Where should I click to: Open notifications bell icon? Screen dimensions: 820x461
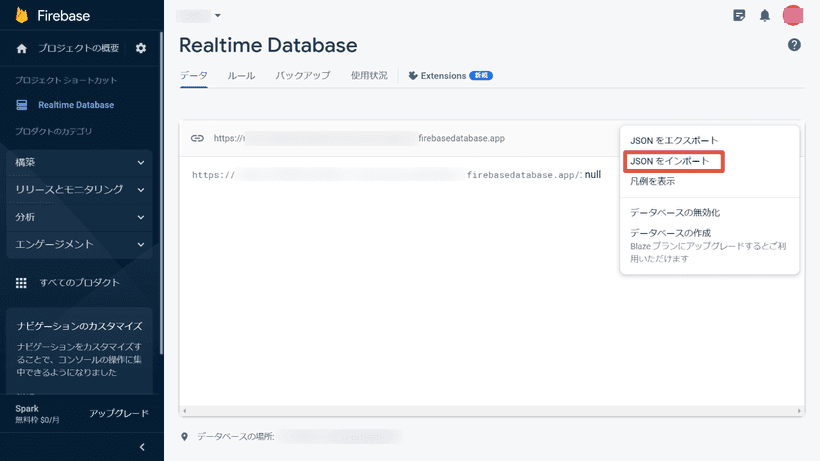point(765,16)
